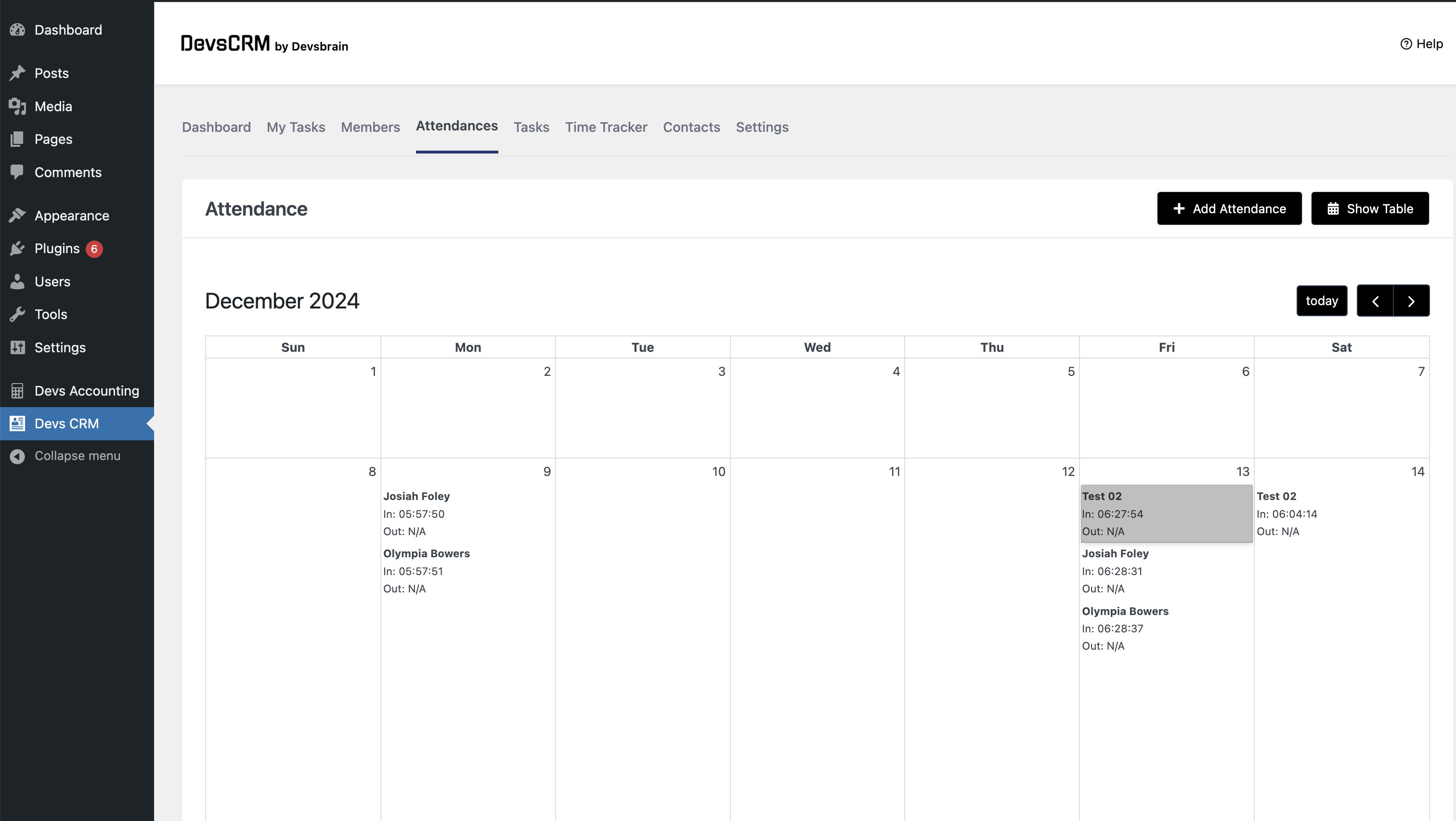Screen dimensions: 1456x821
Task: Click day number 12 on calendar
Action: click(x=1068, y=472)
